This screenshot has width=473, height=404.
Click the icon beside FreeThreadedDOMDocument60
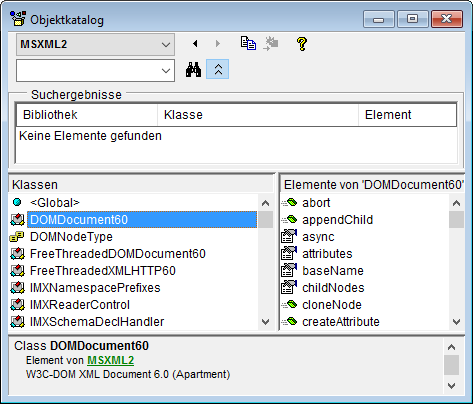coord(17,254)
